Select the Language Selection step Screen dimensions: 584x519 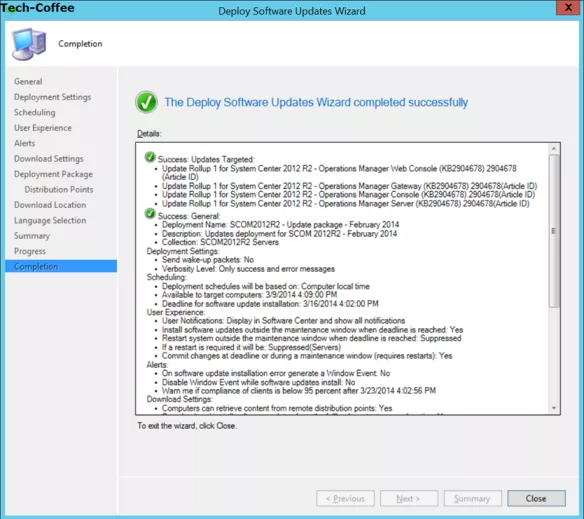click(50, 221)
